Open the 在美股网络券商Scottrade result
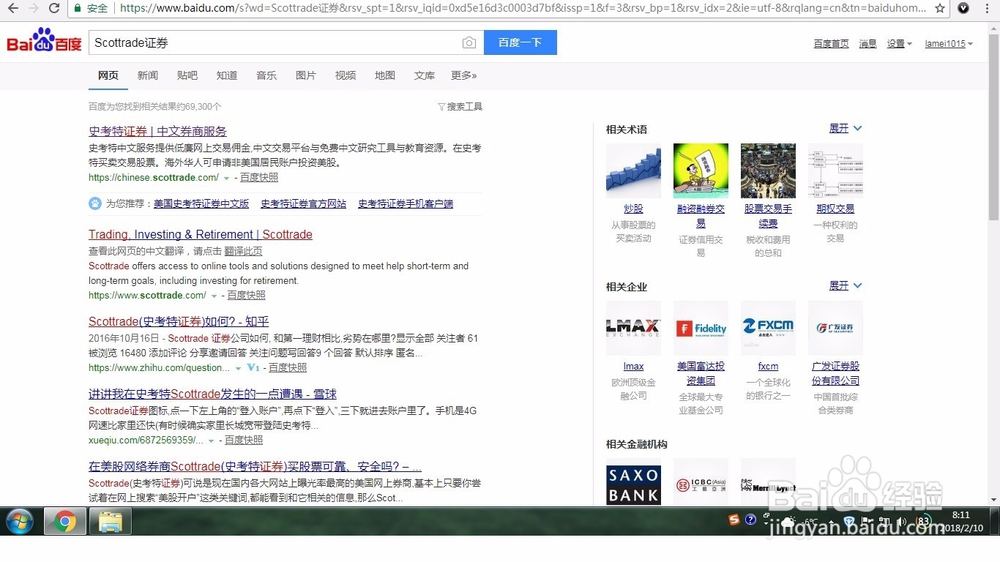The height and width of the screenshot is (562, 1000). 255,466
